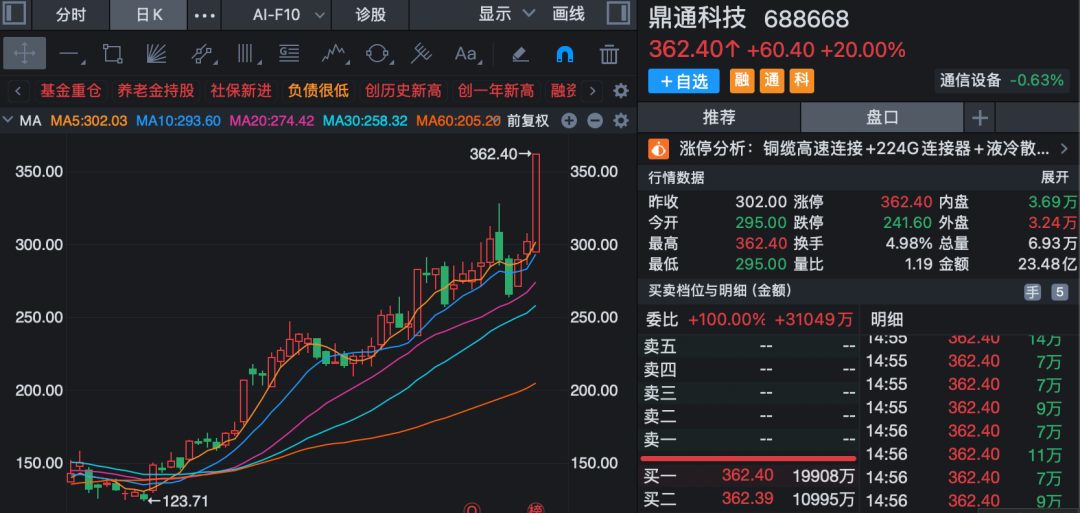Select the straight line drawing tool
Image resolution: width=1080 pixels, height=513 pixels.
[70, 54]
